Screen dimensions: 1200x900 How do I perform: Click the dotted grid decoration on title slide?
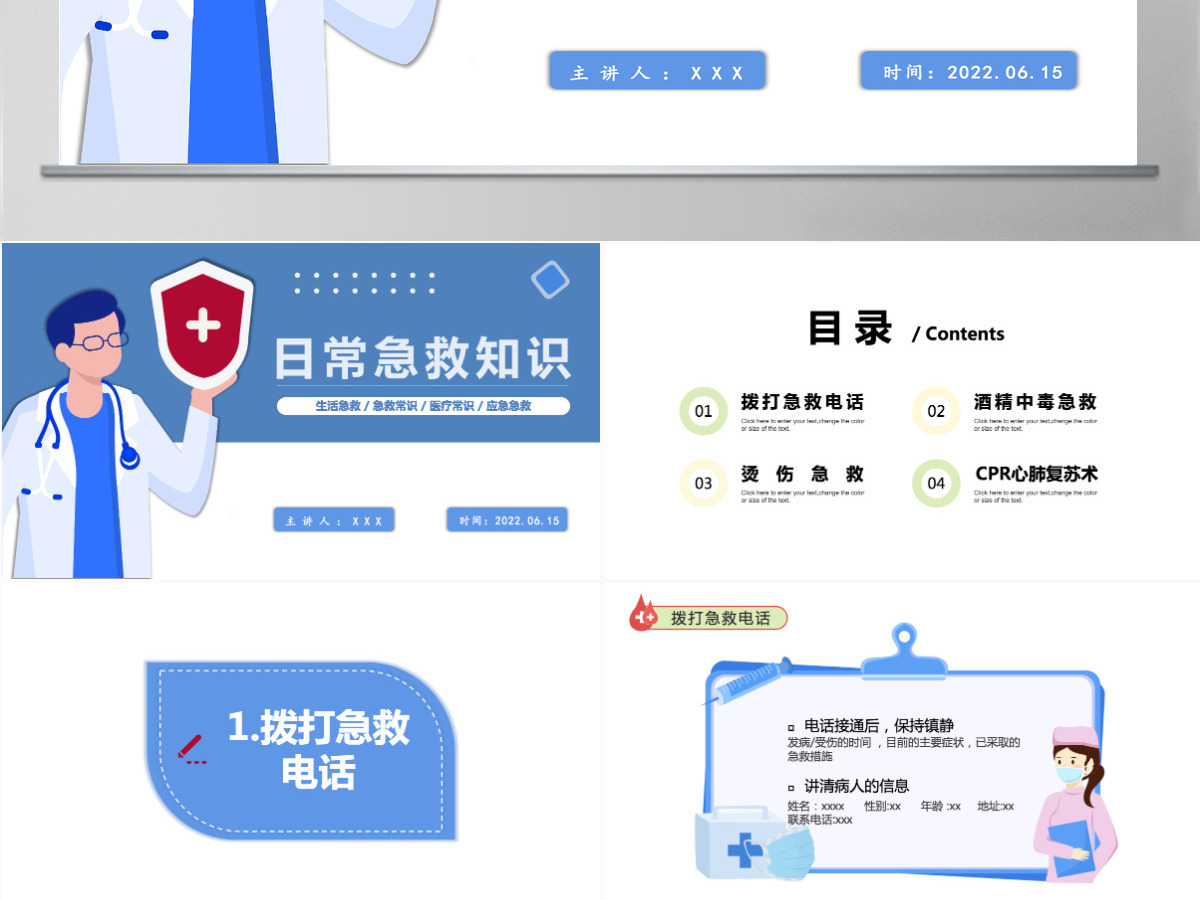(365, 282)
